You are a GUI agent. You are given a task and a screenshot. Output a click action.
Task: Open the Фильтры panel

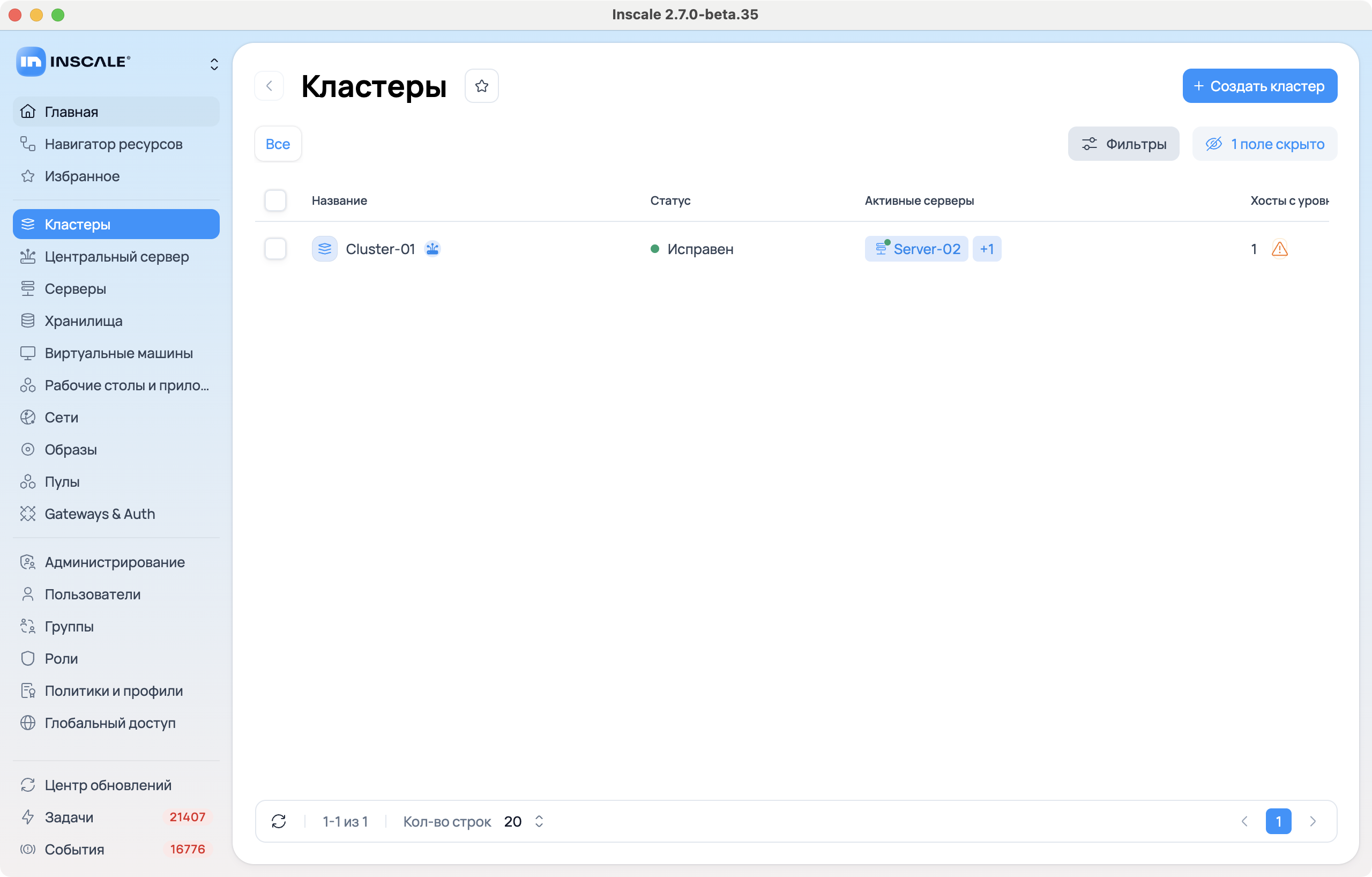(1123, 144)
